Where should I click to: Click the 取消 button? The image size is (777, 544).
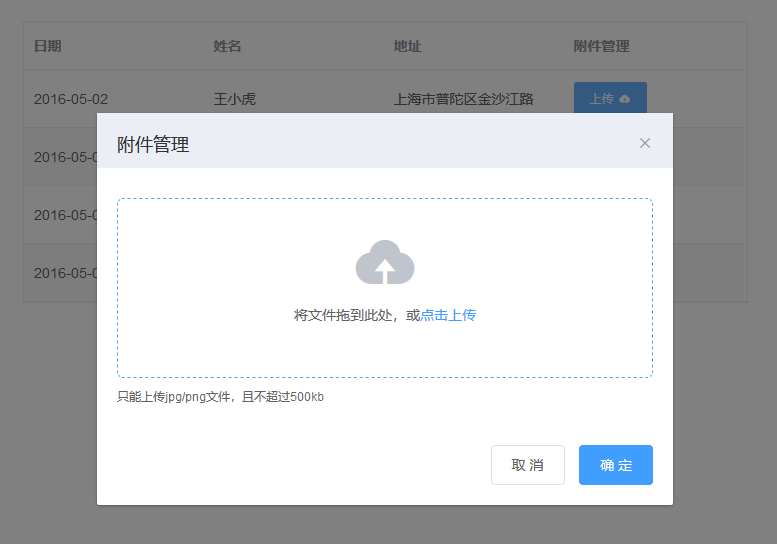coord(528,465)
